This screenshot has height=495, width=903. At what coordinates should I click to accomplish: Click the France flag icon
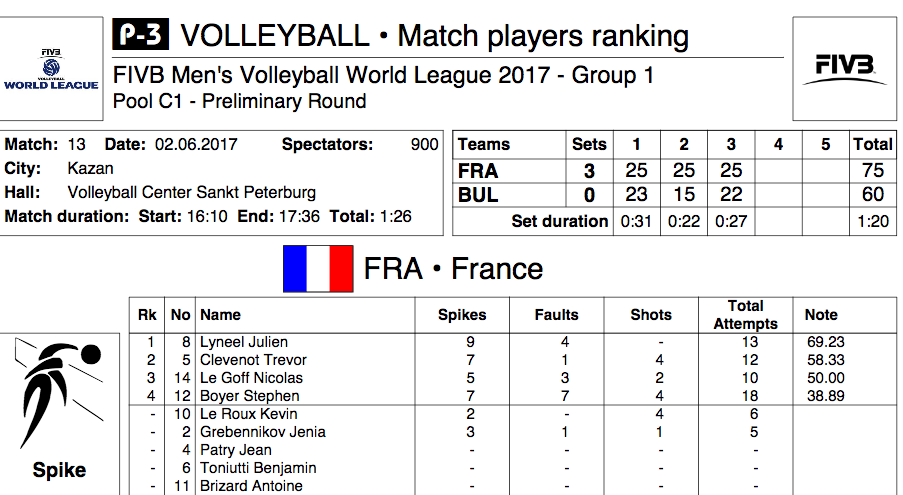(x=318, y=269)
